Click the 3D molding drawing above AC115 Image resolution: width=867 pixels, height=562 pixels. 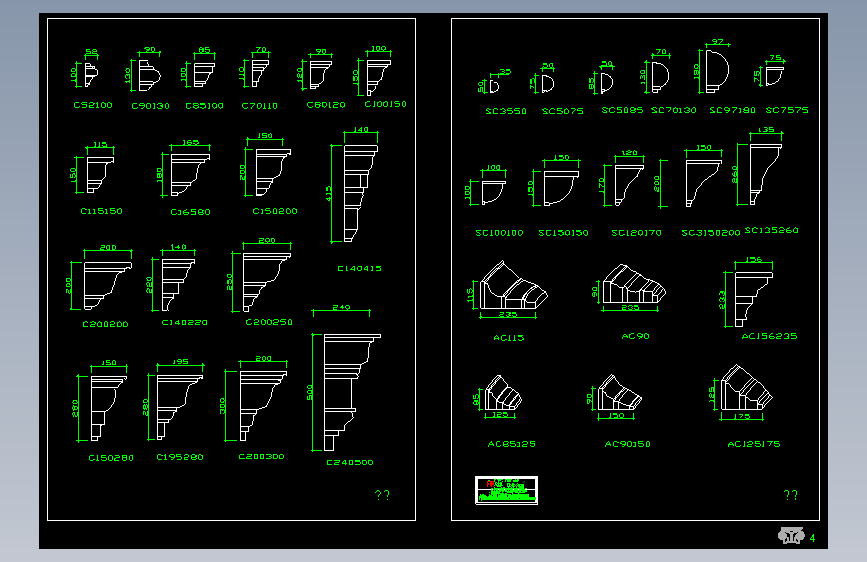[x=514, y=285]
